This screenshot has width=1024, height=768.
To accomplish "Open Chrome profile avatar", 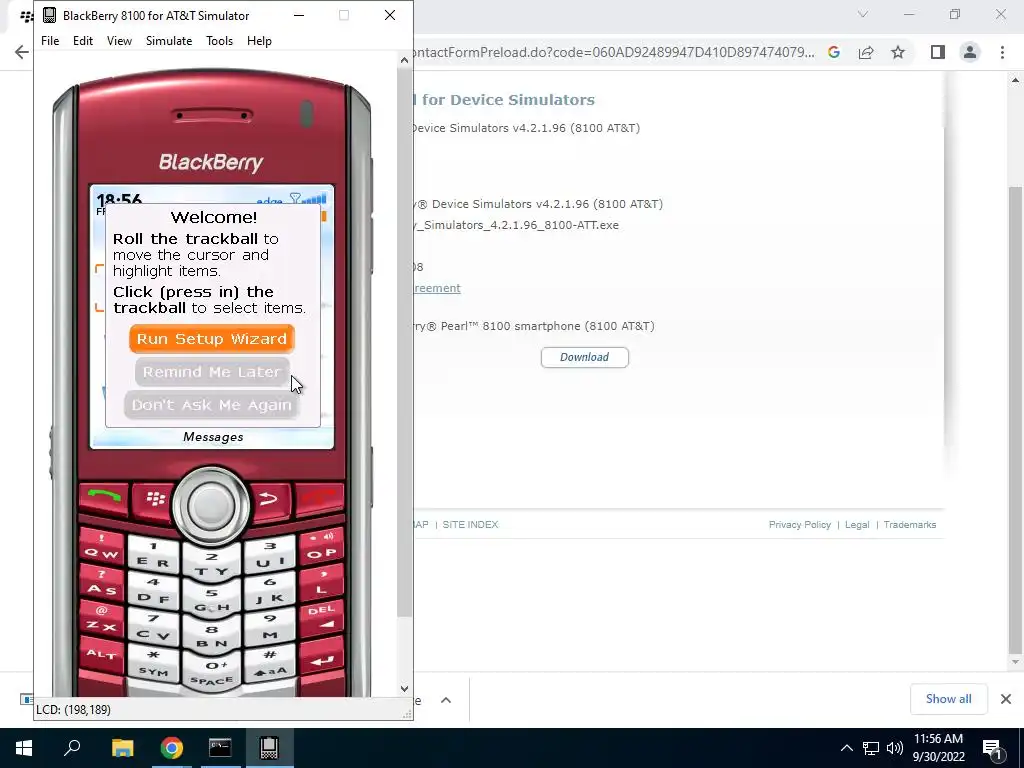I will tap(970, 52).
